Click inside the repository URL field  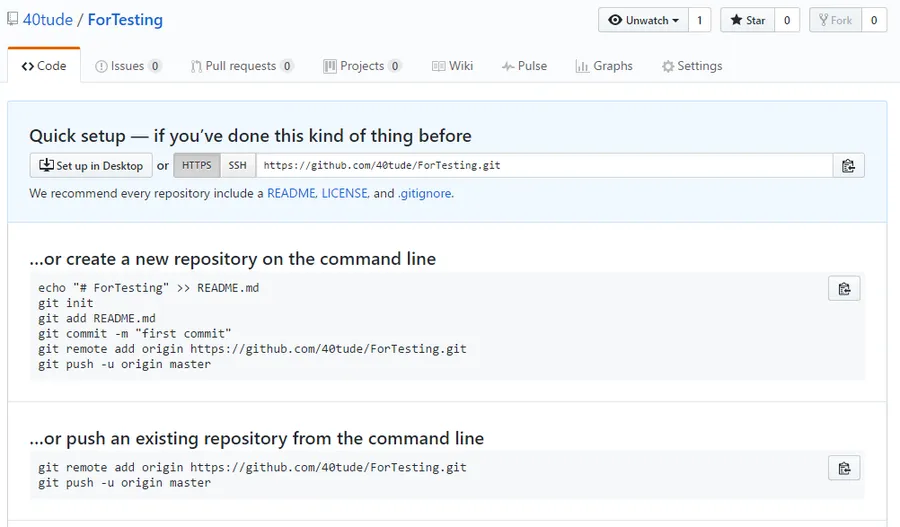pos(544,165)
